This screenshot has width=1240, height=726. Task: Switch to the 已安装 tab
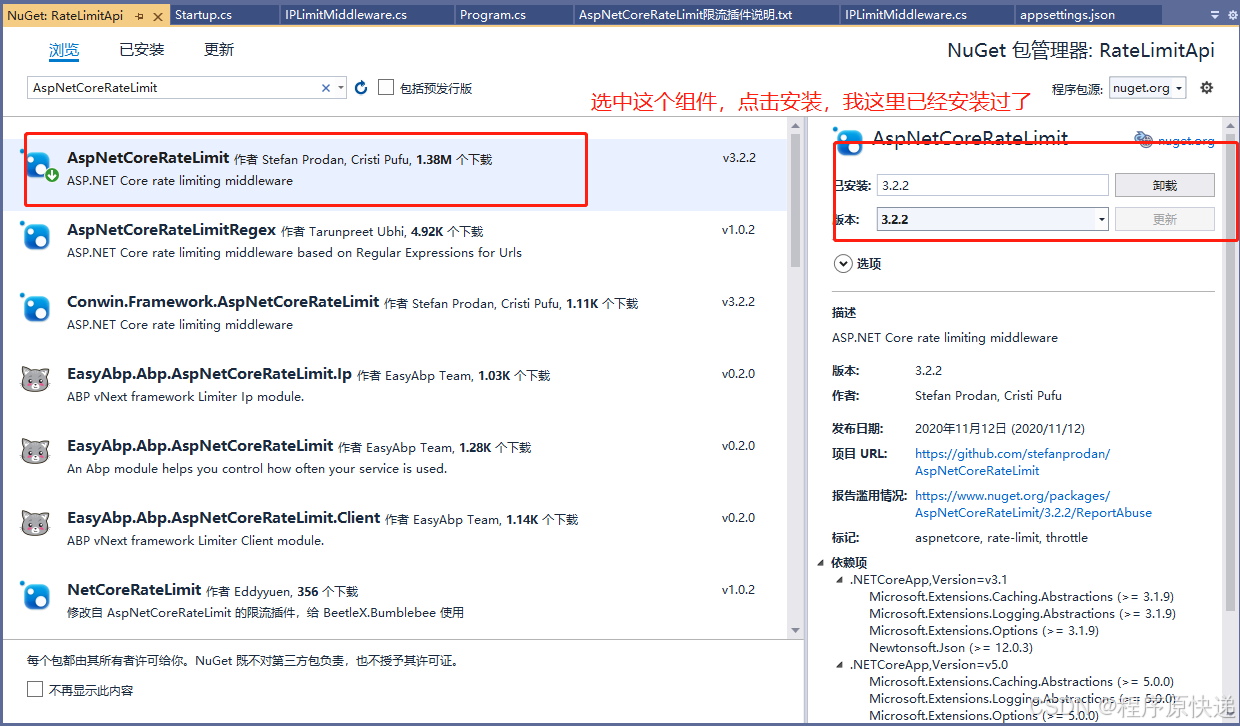(x=141, y=49)
